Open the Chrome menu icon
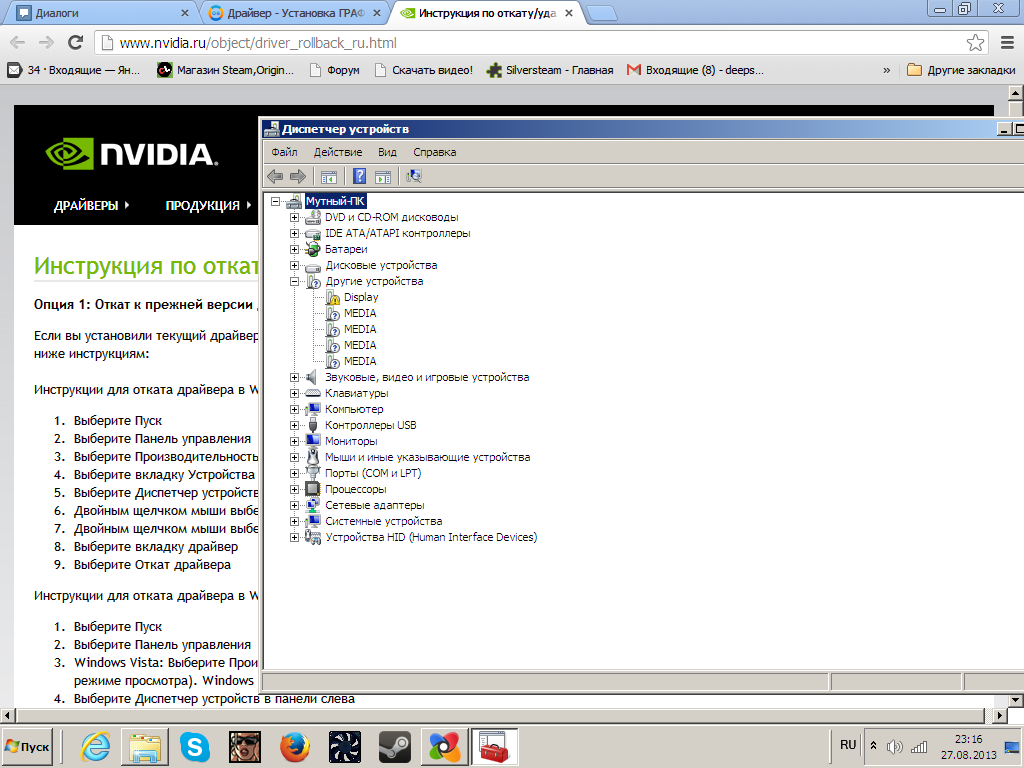 tap(1008, 43)
